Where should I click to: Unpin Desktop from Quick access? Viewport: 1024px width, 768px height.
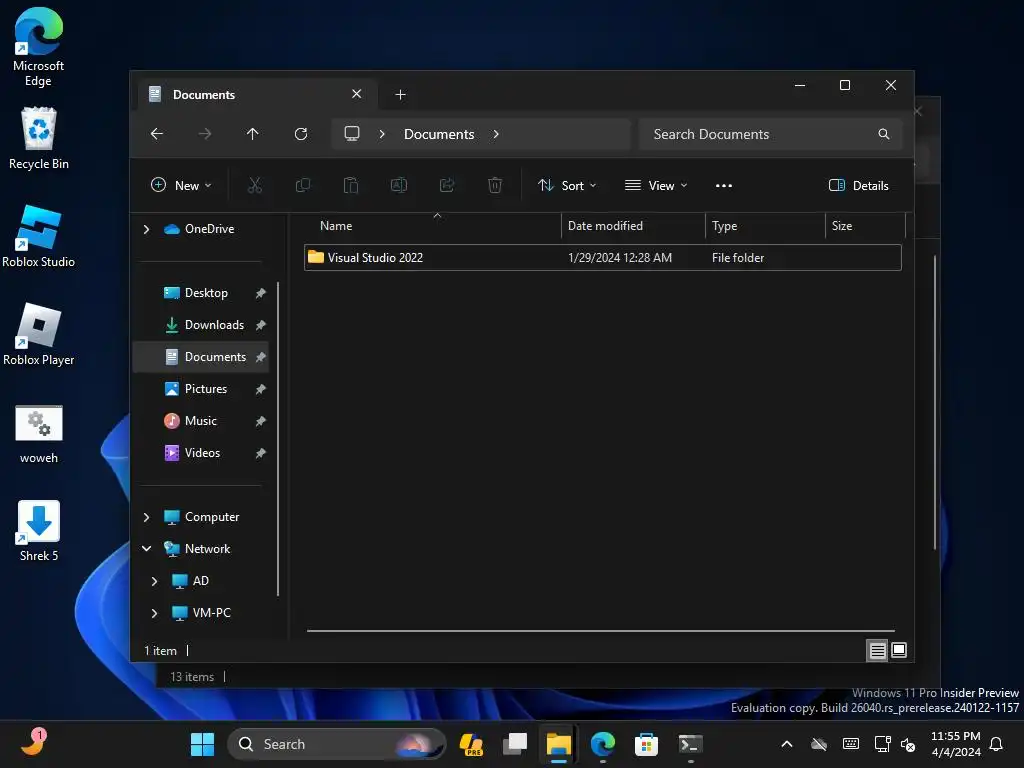coord(261,293)
